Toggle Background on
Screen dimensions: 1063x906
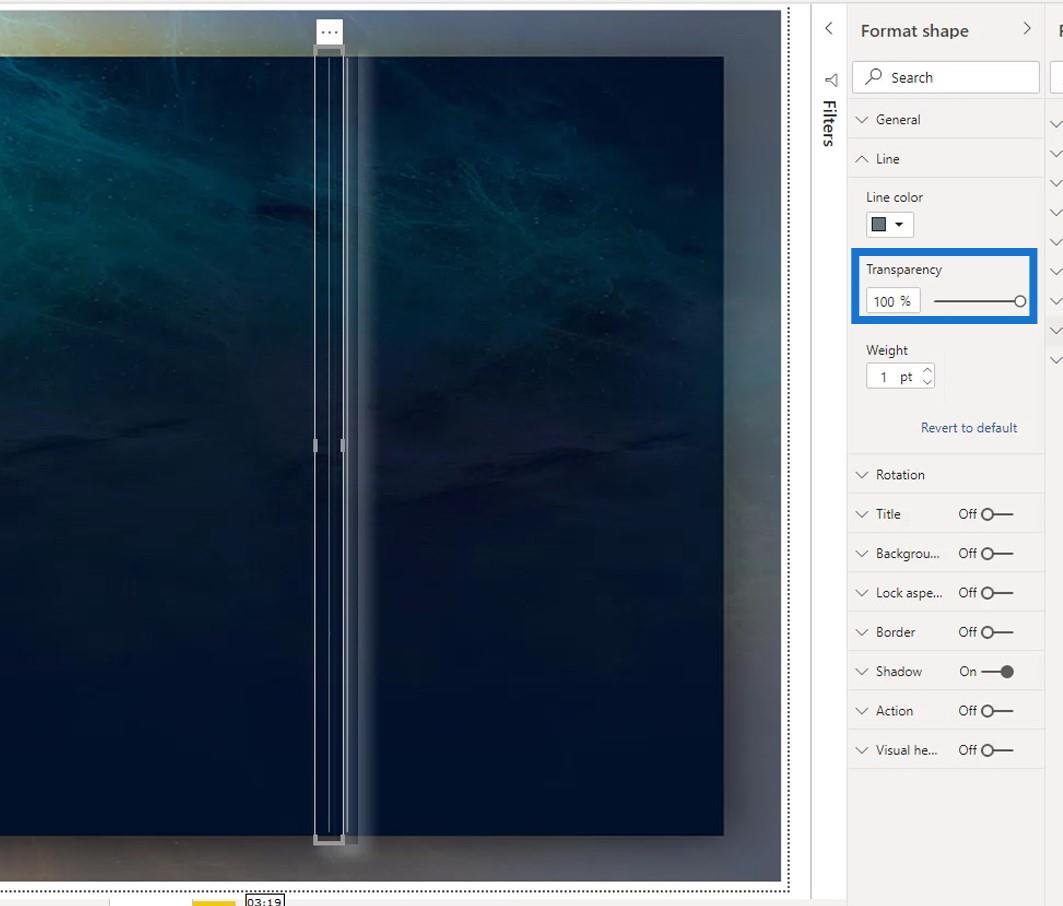point(997,553)
